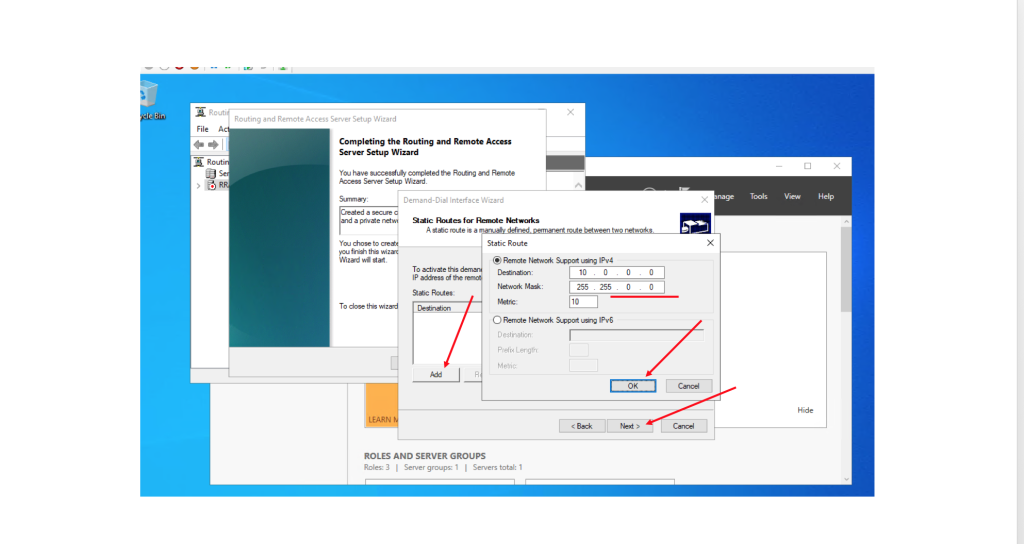The width and height of the screenshot is (1024, 544).
Task: Select the server status icon in tree
Action: tap(211, 173)
